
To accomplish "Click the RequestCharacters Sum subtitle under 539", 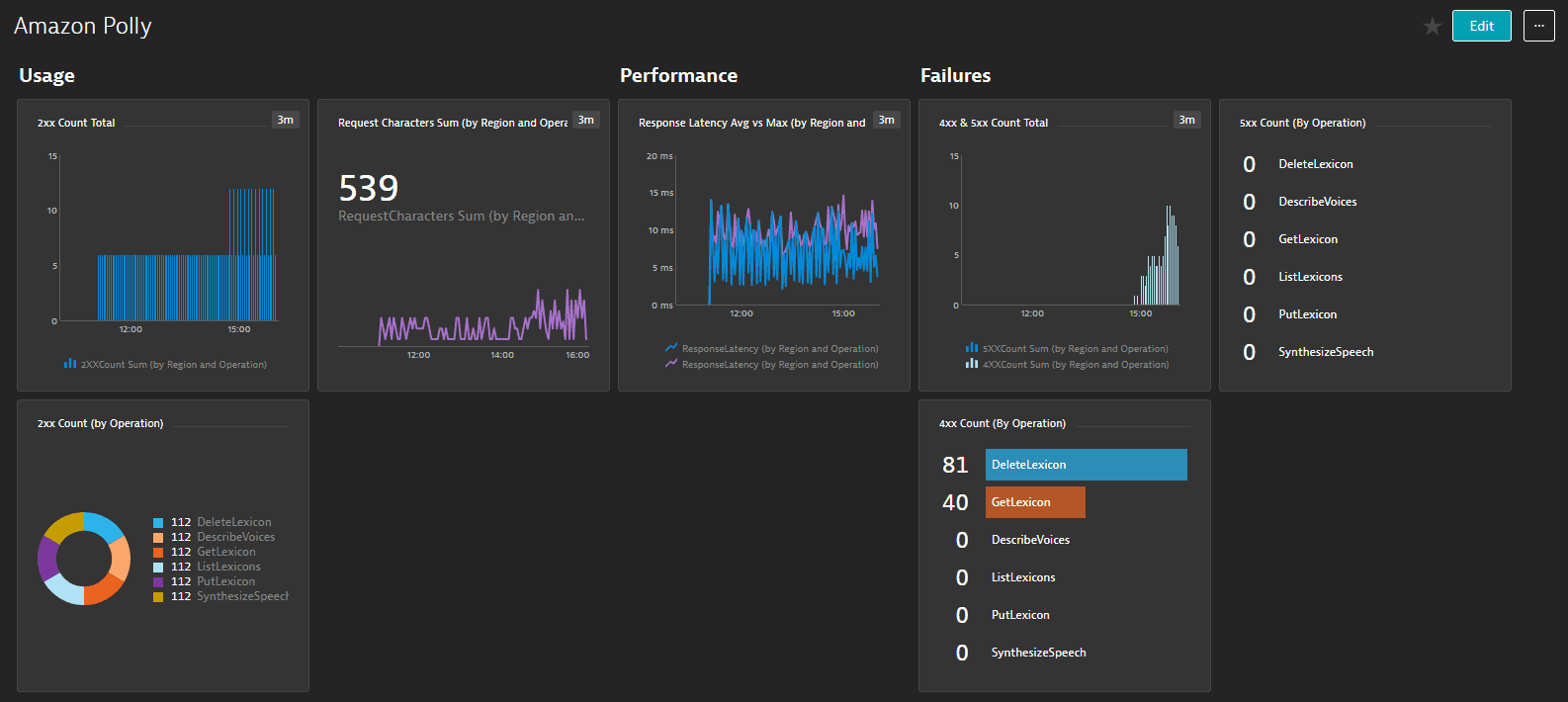I will point(462,216).
